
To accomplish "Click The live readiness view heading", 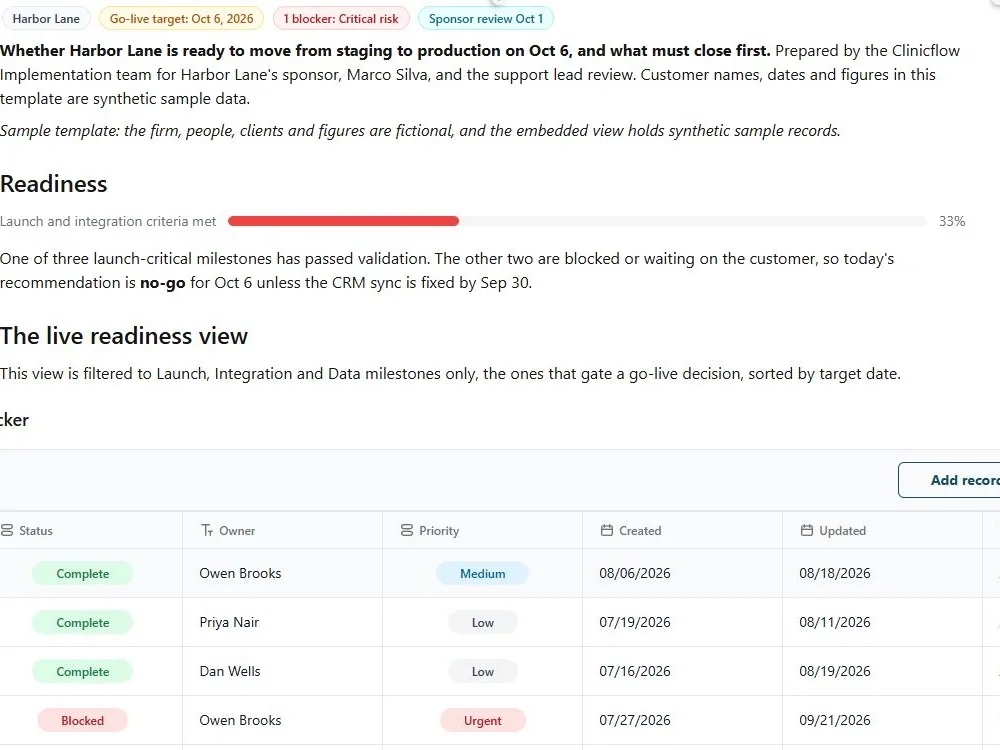I will pos(124,335).
